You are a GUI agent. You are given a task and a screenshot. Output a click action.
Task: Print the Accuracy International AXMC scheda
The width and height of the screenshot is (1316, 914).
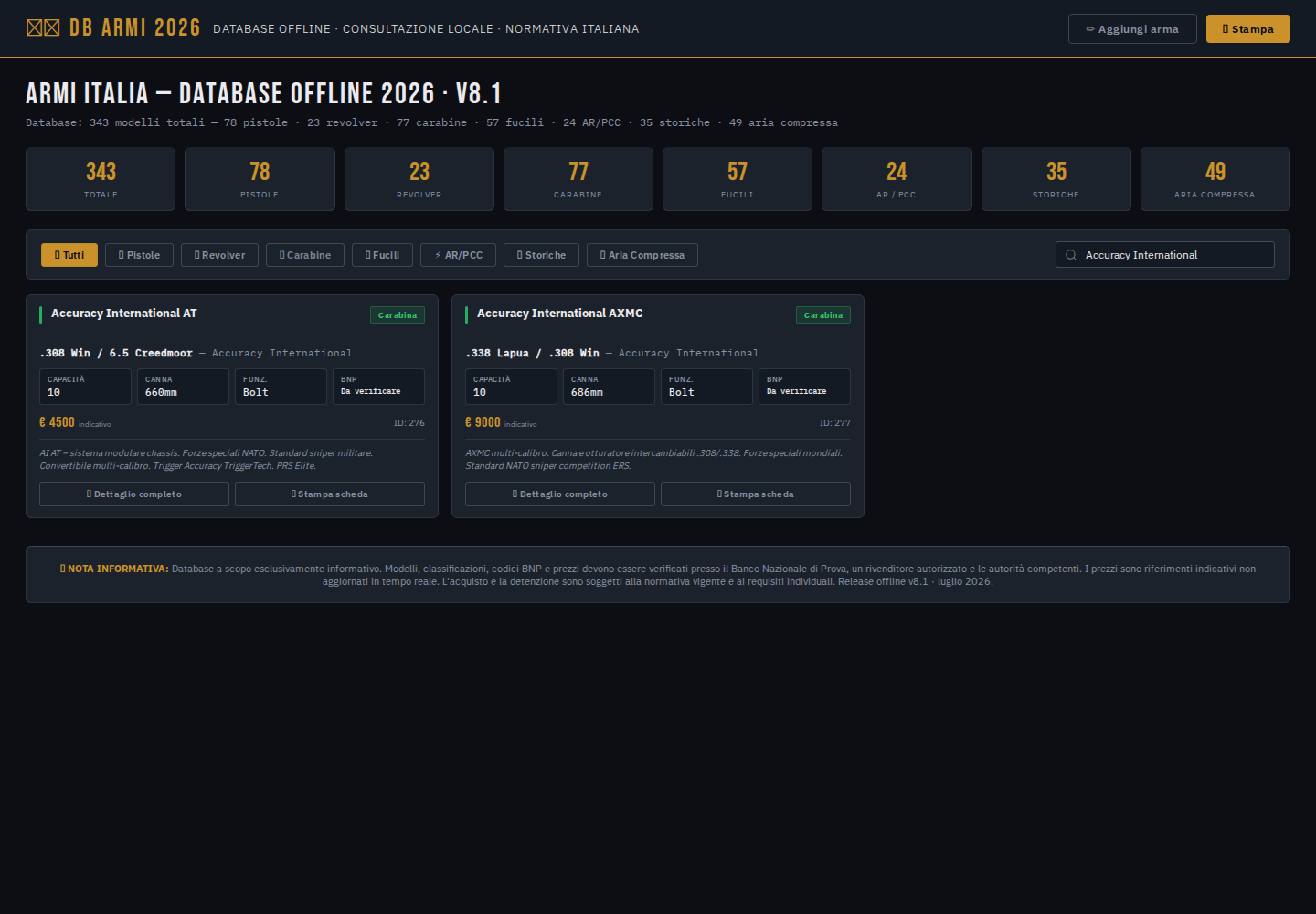pos(756,494)
